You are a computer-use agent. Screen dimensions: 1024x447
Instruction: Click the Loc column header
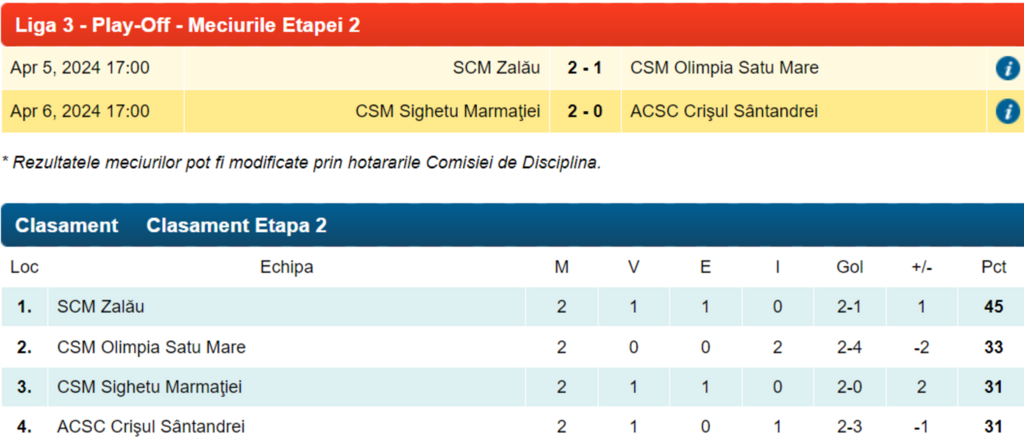click(24, 267)
